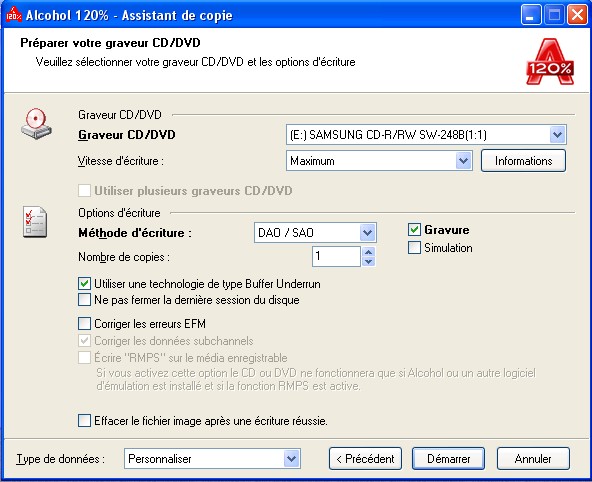Open the SAMSUNG CD-R/RW burner dropdown
The height and width of the screenshot is (482, 592).
pyautogui.click(x=558, y=135)
